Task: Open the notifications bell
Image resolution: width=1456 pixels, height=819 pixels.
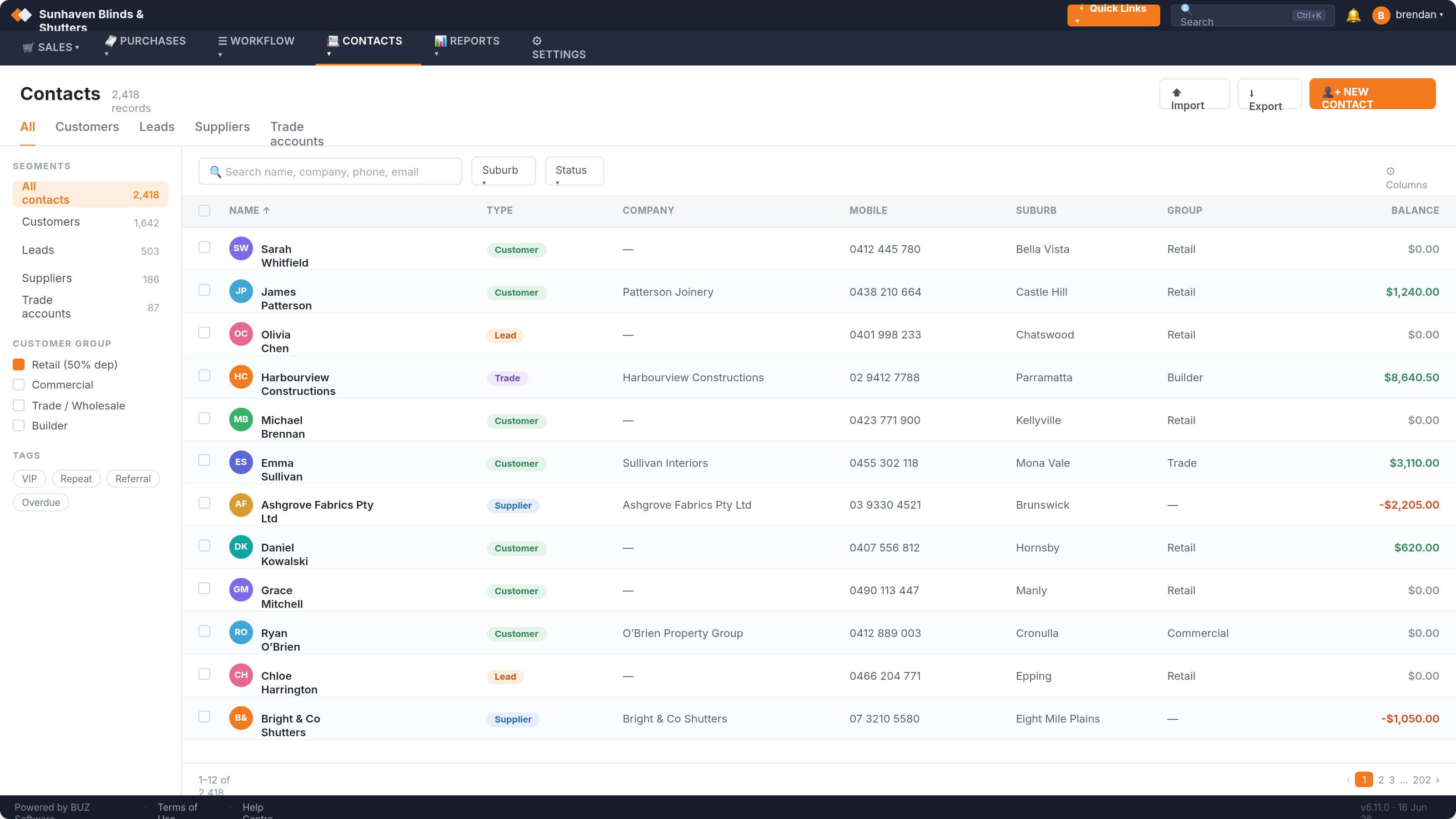Action: click(1353, 15)
